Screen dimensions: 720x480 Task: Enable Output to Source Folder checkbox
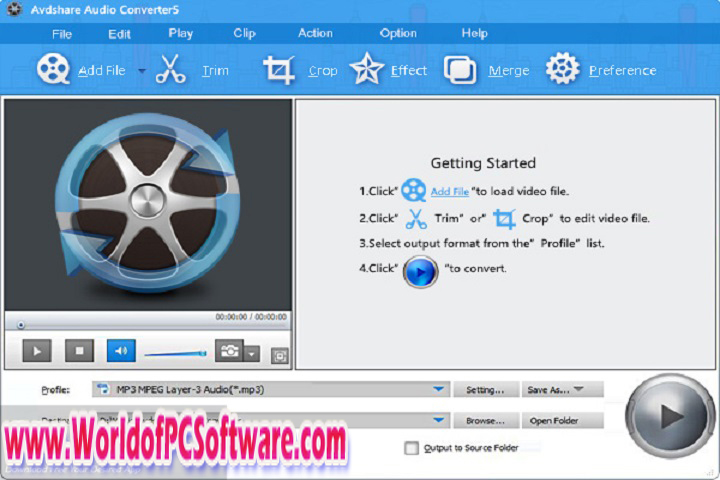tap(411, 448)
